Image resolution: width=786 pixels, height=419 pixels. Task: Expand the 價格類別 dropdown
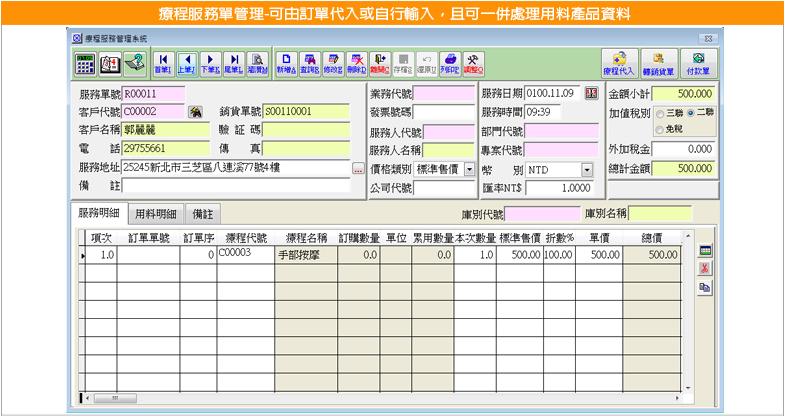(469, 170)
